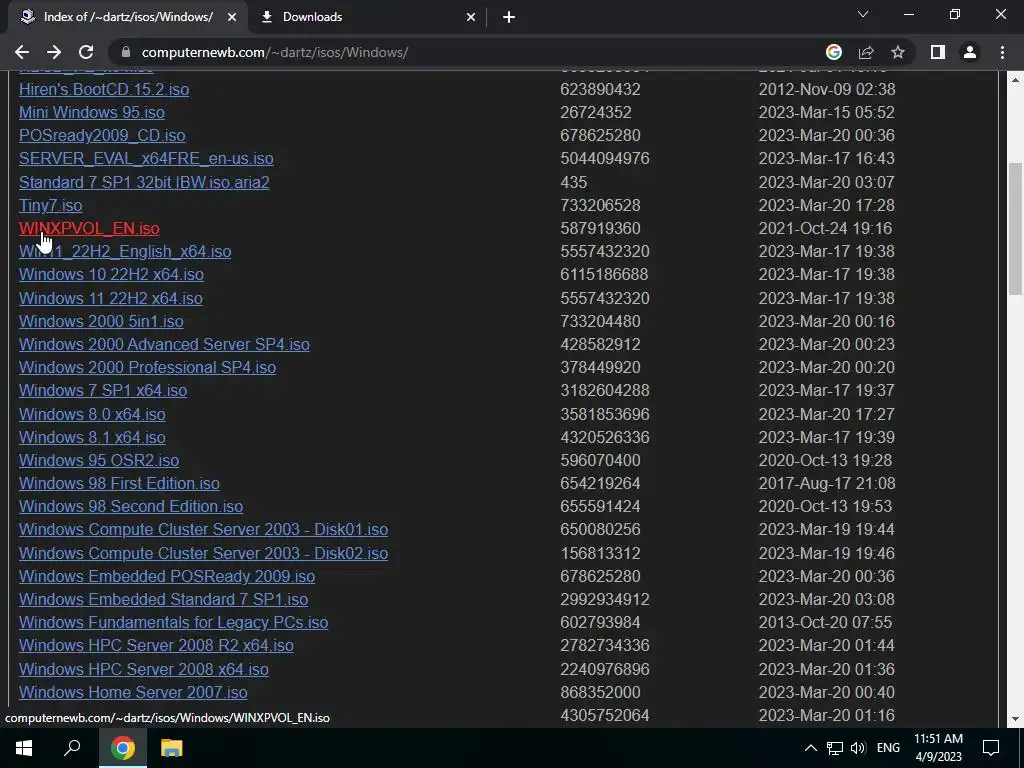The image size is (1024, 768).
Task: Click the scrollbar up arrow
Action: (1015, 80)
